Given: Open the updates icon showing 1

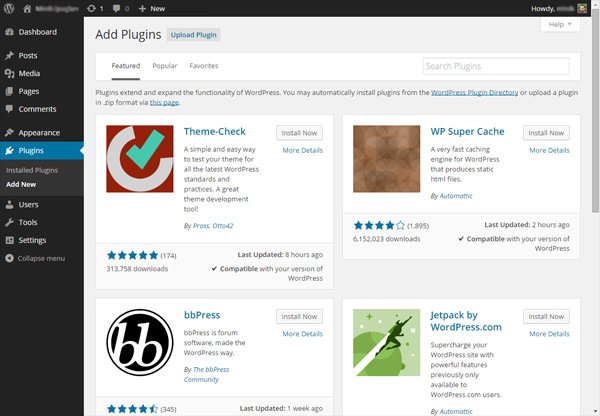Looking at the screenshot, I should pyautogui.click(x=91, y=8).
